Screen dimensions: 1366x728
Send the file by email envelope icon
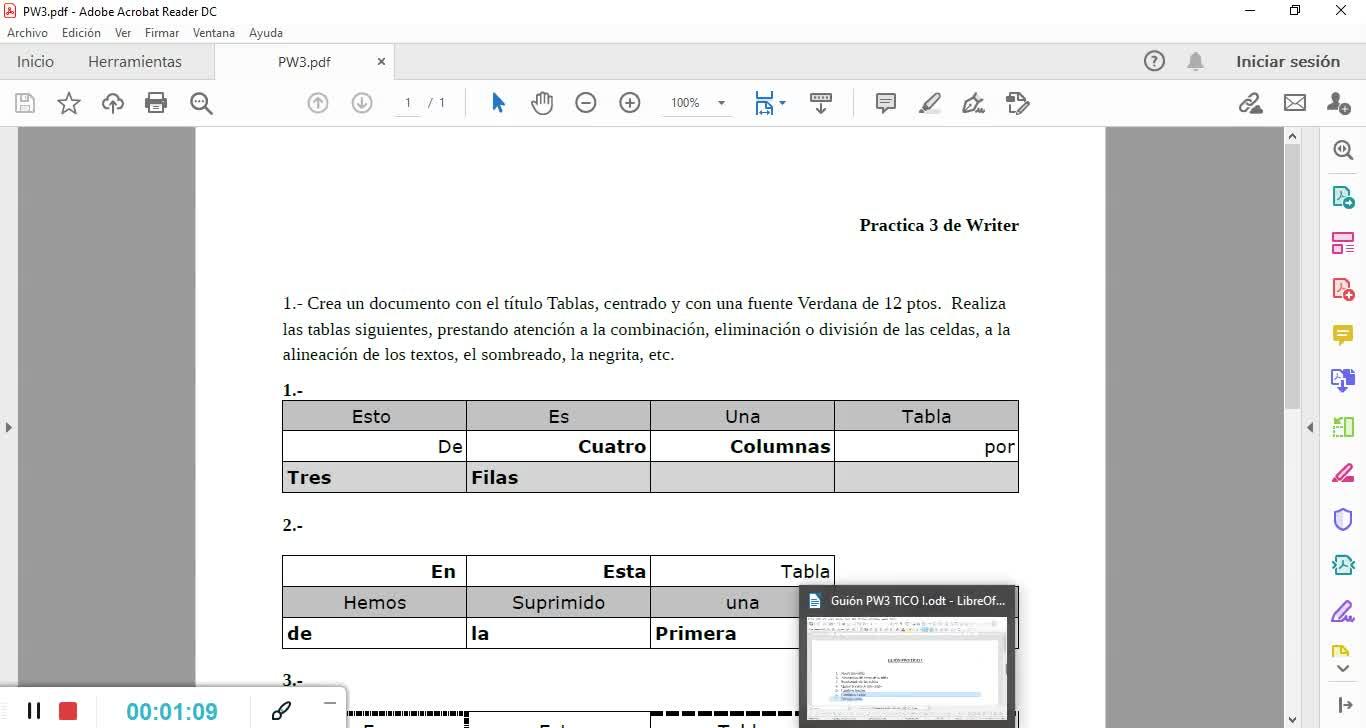click(x=1295, y=103)
